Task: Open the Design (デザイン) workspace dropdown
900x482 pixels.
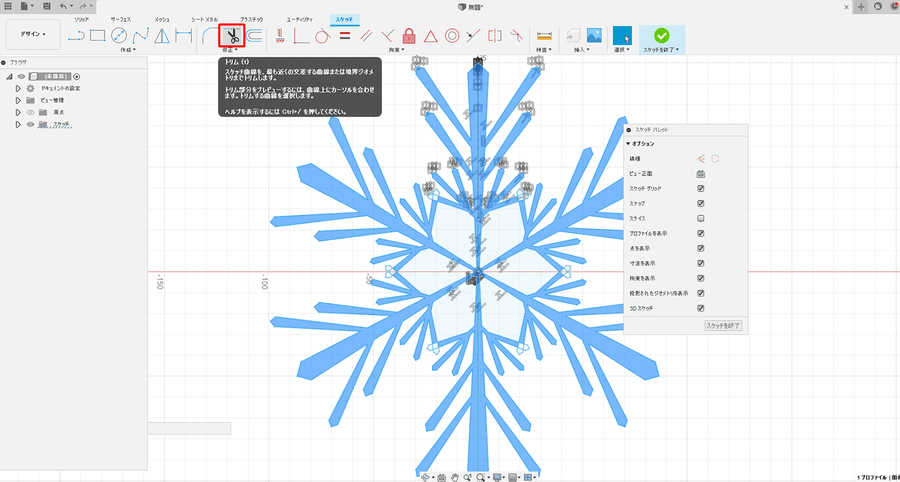Action: 33,34
